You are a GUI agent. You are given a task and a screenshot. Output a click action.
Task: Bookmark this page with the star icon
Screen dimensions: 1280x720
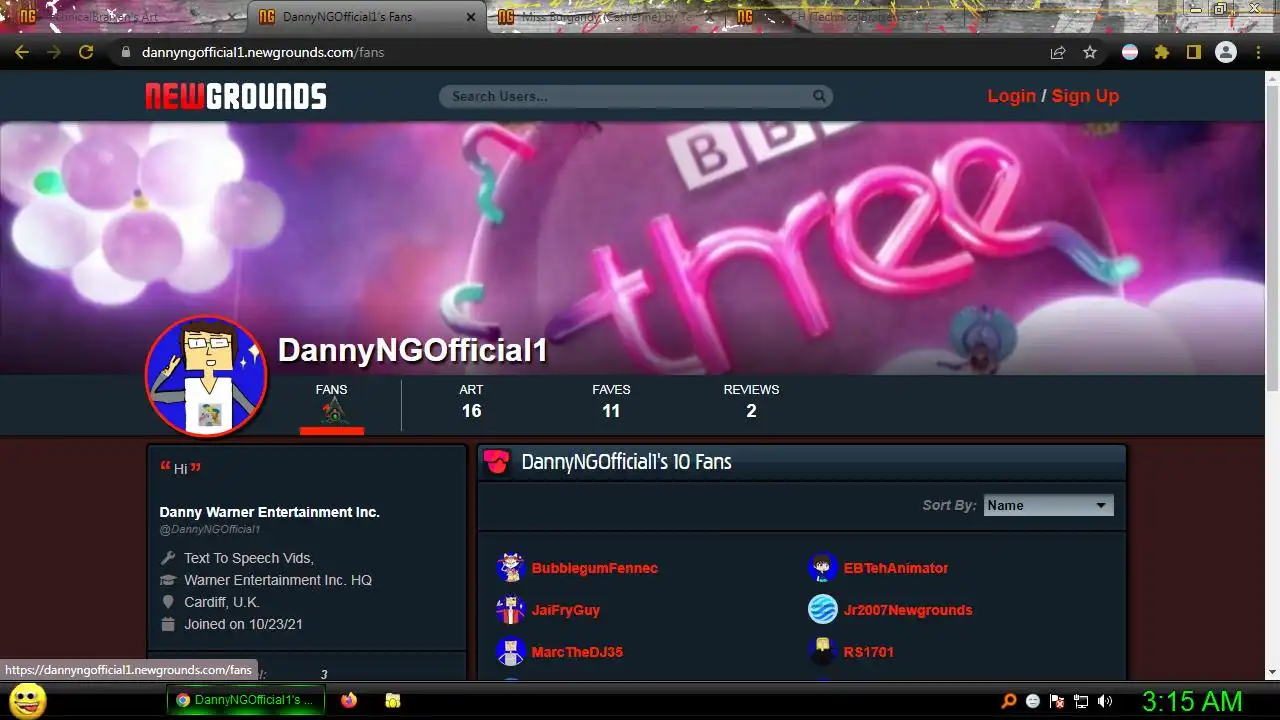[1090, 52]
